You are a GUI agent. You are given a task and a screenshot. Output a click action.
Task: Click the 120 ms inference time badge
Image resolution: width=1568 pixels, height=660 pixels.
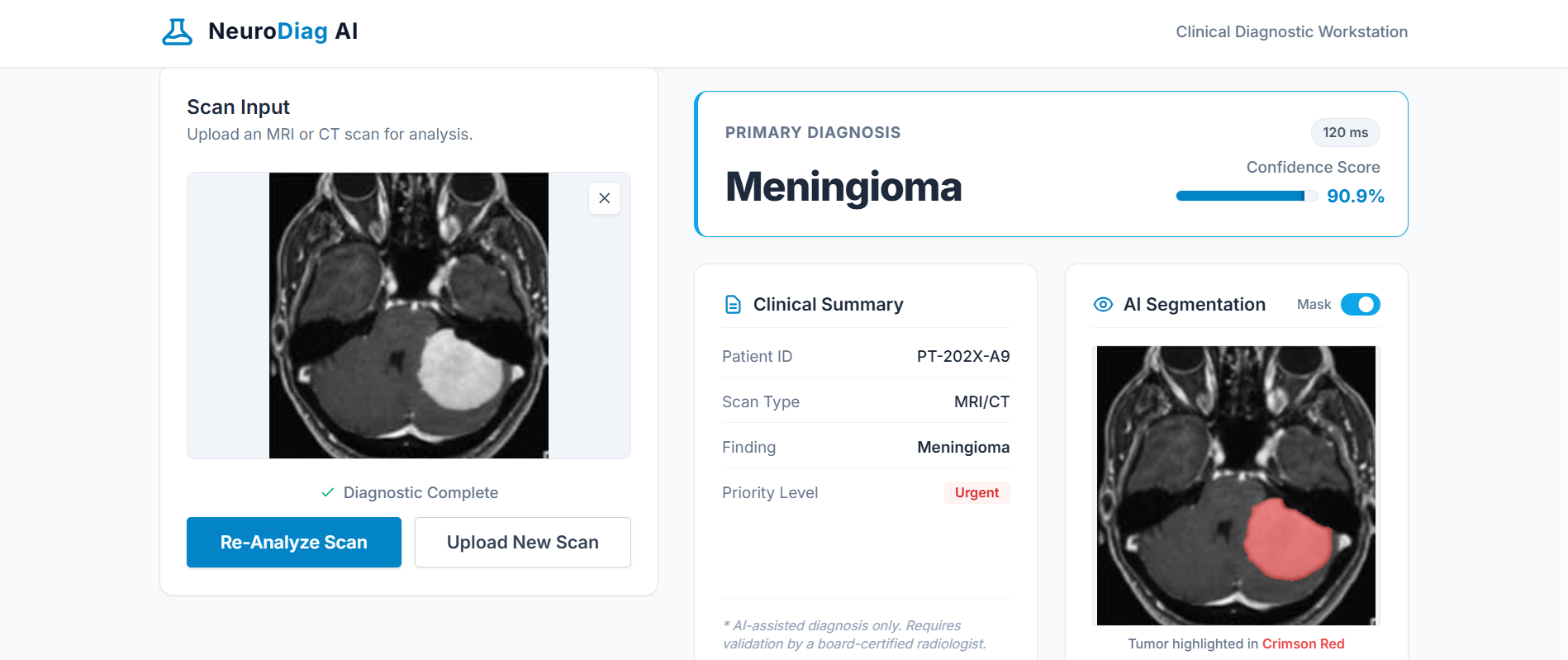(1345, 133)
